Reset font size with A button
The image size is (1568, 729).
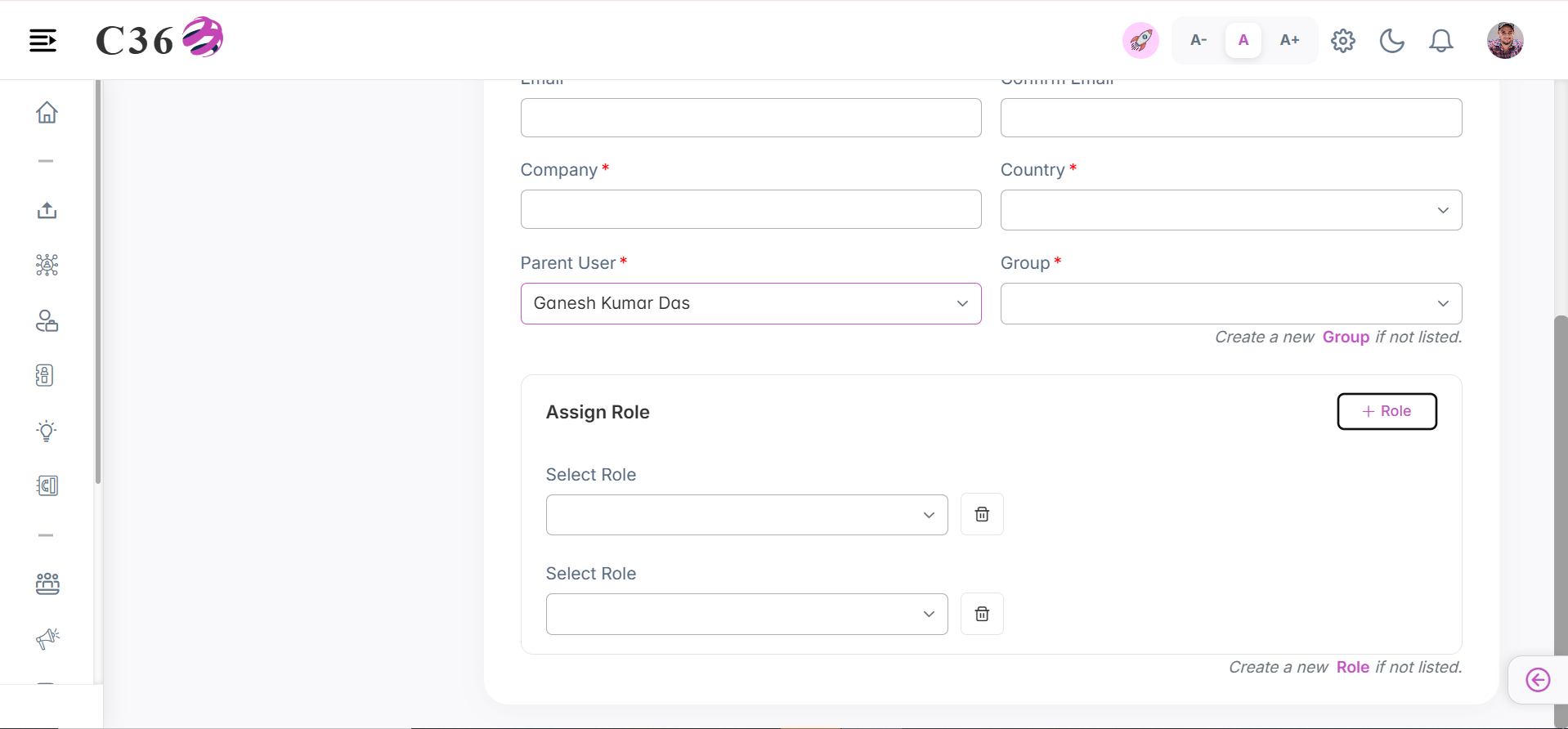(x=1243, y=40)
